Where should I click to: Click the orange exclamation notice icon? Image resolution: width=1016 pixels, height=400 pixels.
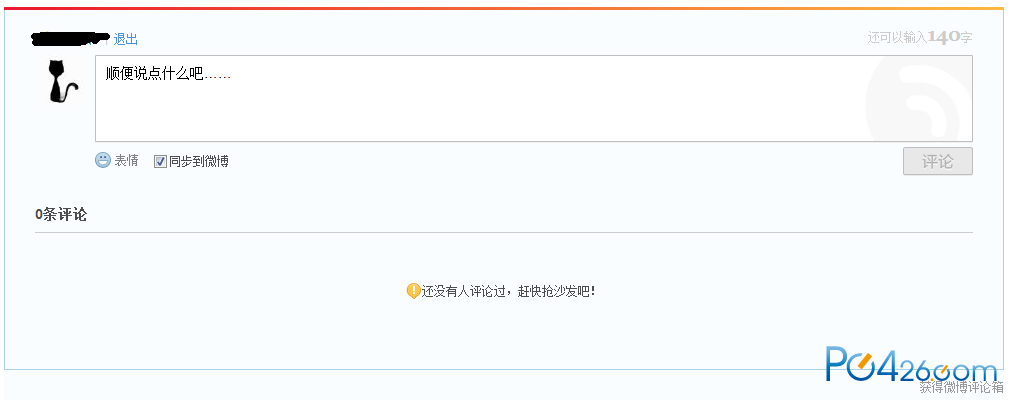click(413, 291)
